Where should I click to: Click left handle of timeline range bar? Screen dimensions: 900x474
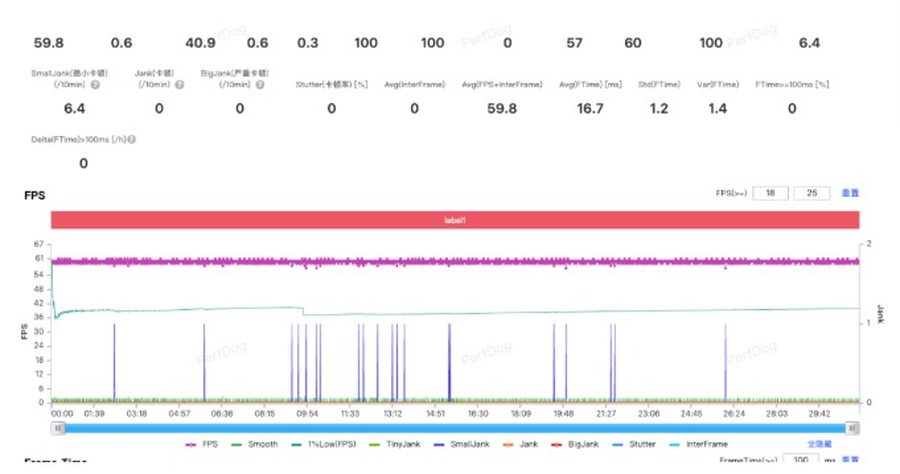point(59,427)
